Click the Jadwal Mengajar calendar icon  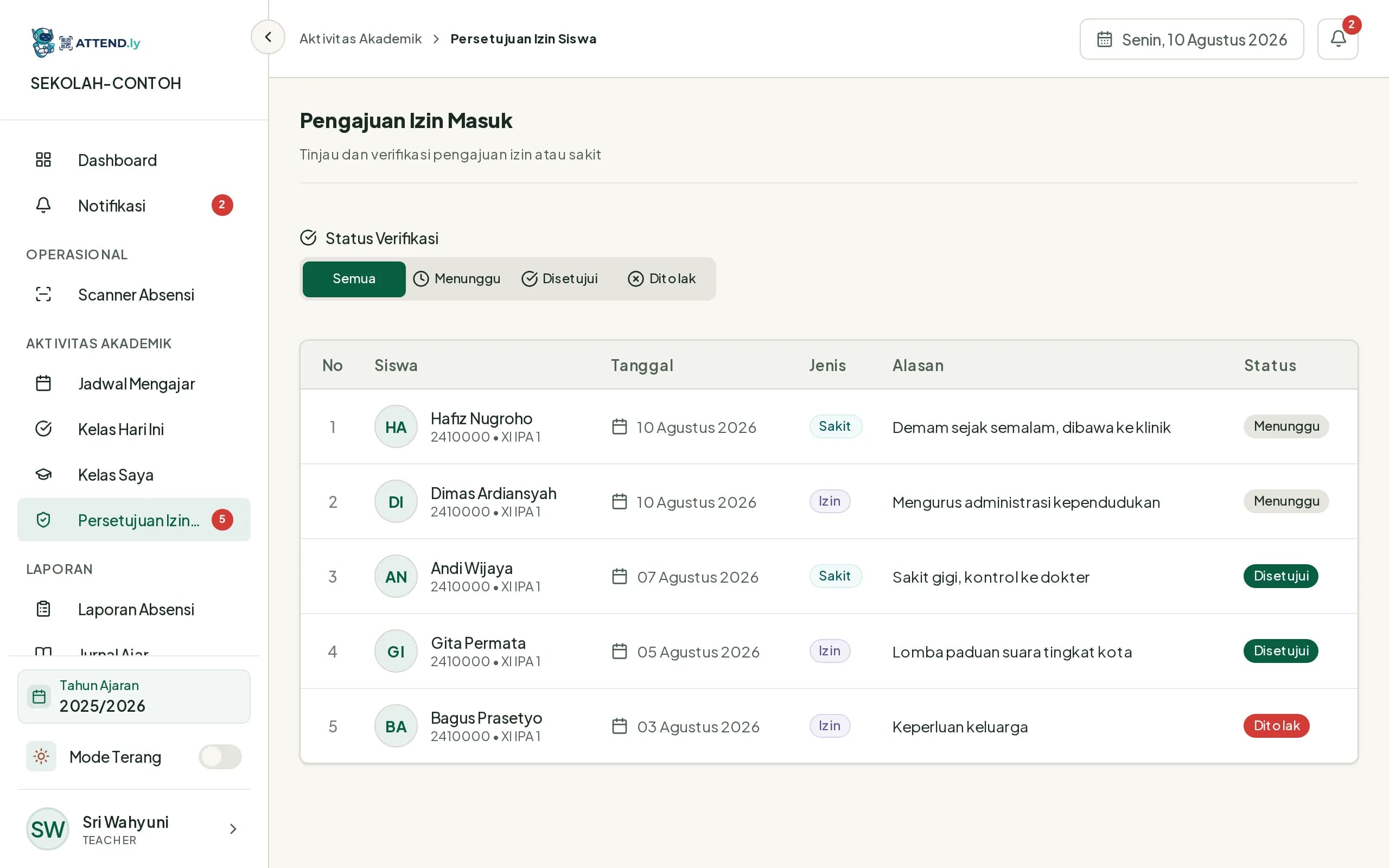tap(43, 383)
